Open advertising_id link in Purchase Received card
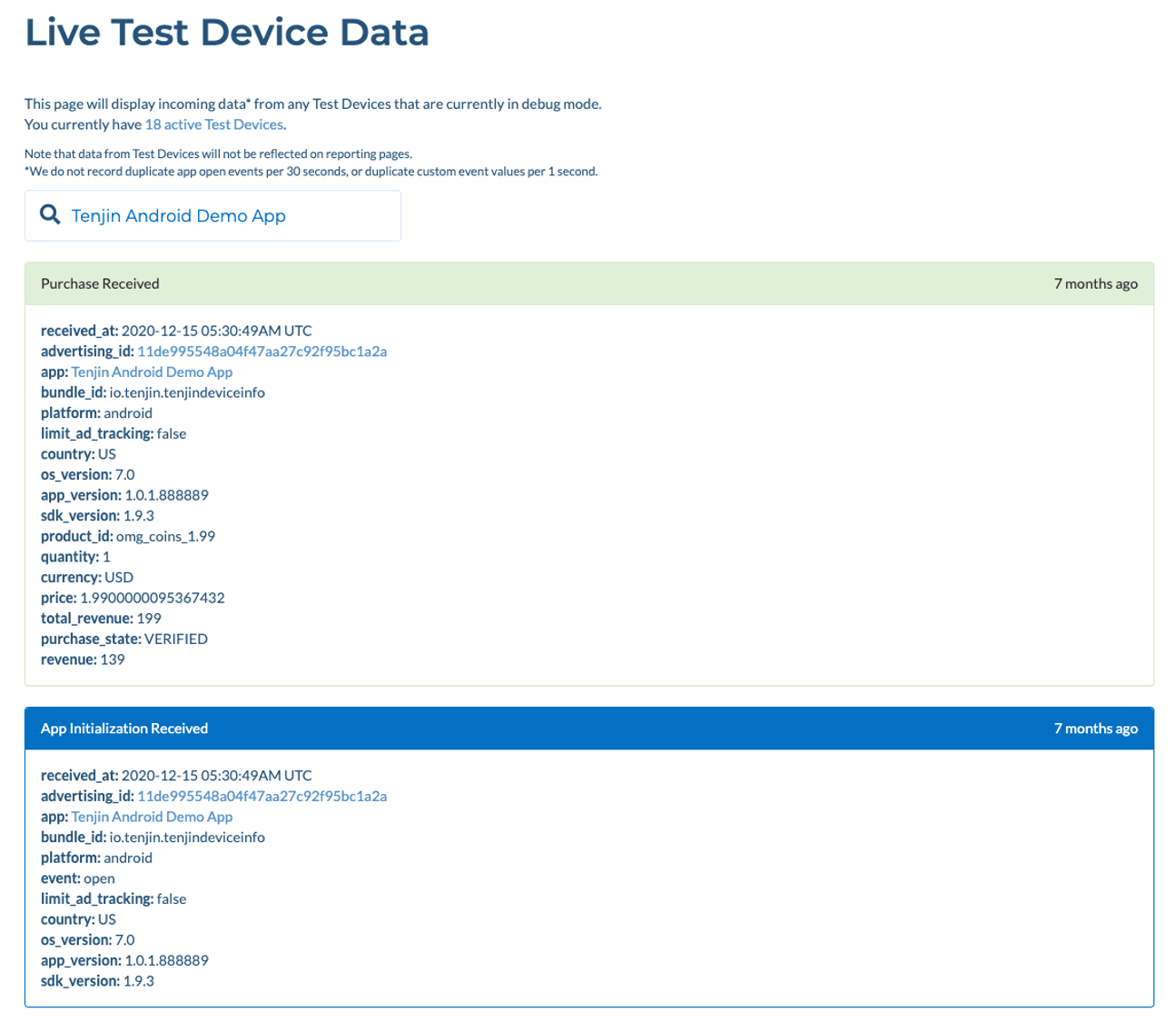The image size is (1176, 1022). tap(262, 352)
